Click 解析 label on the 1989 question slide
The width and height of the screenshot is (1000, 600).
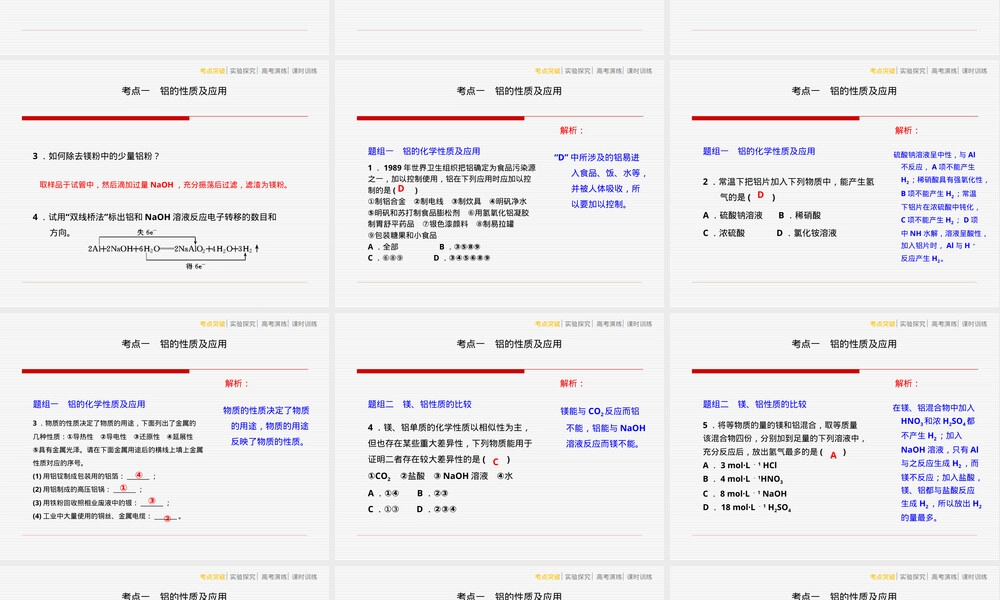[x=571, y=130]
